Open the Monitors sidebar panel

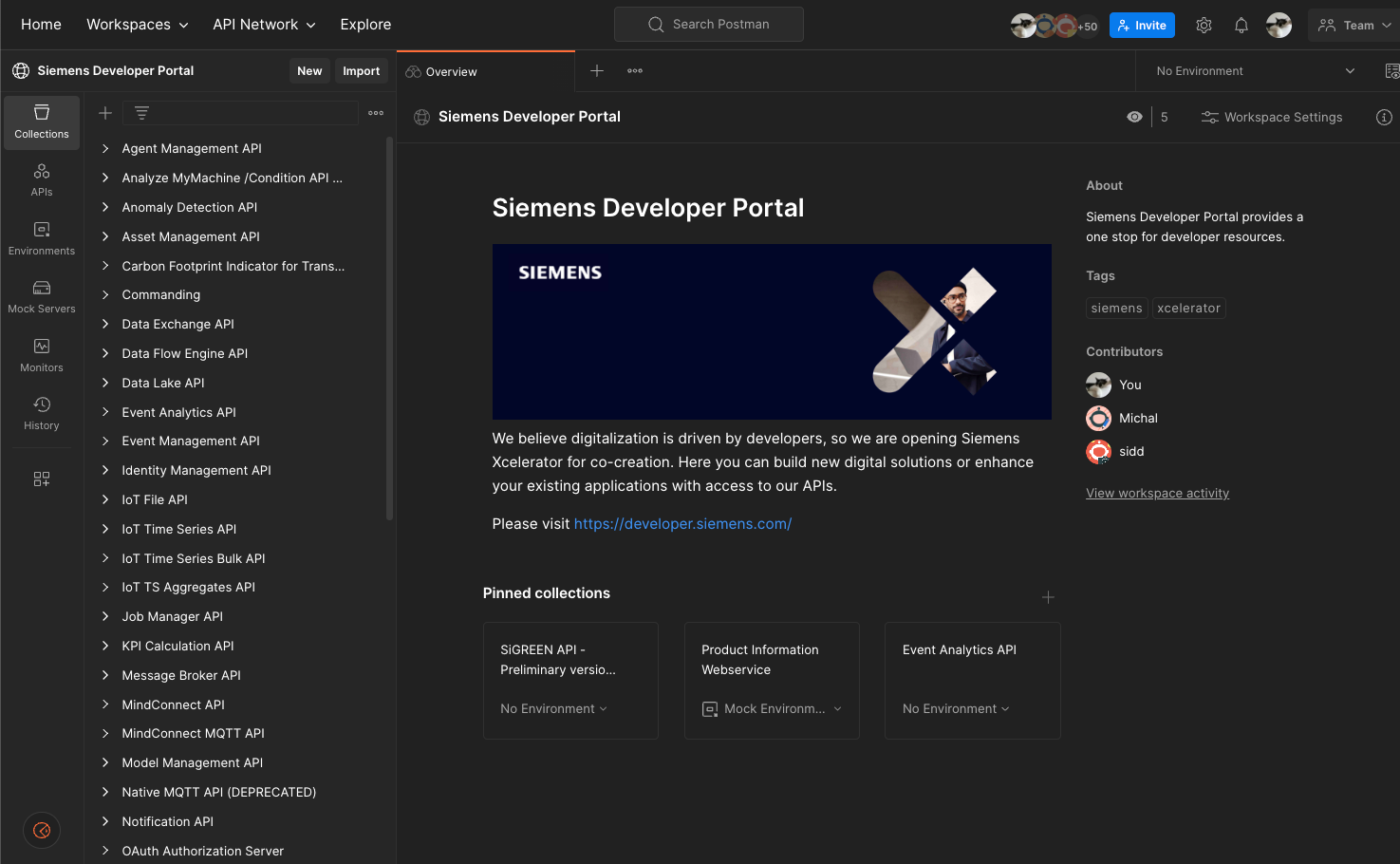(42, 356)
